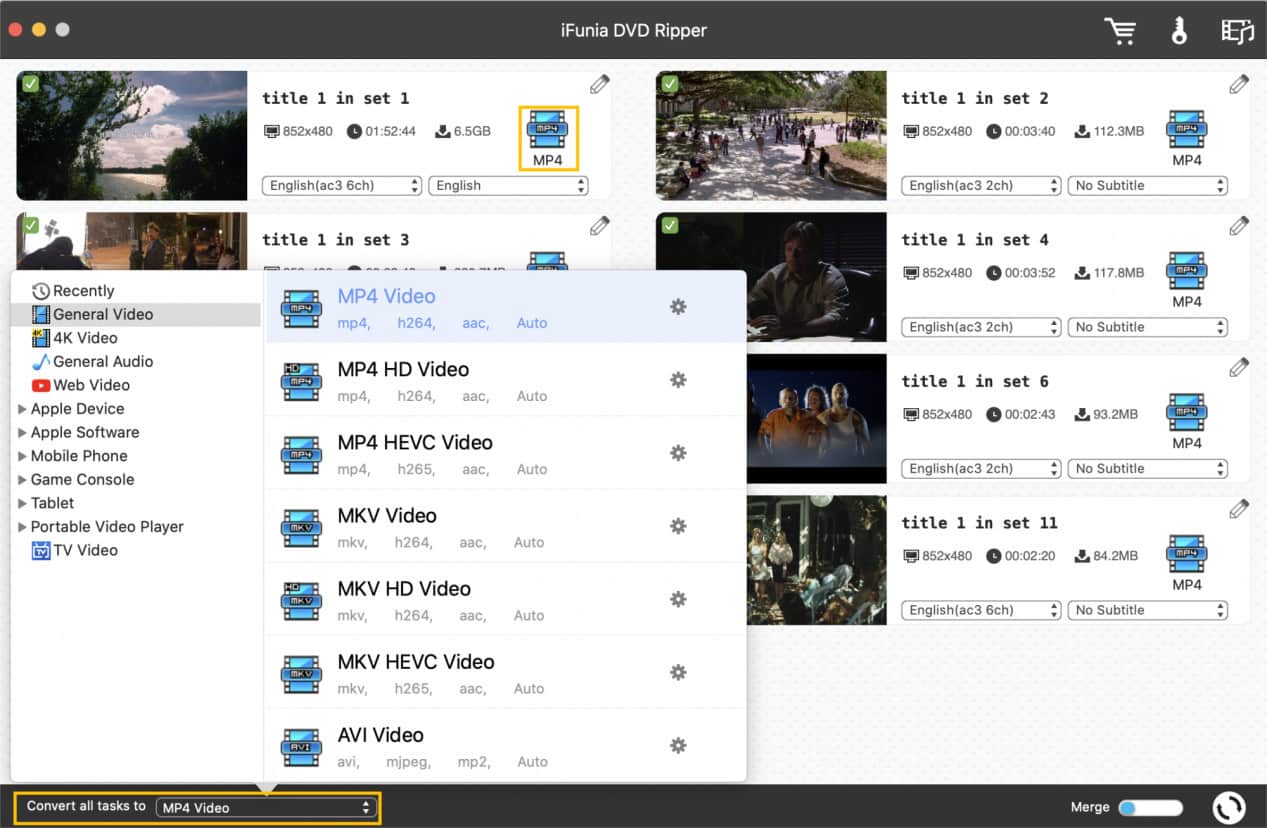1267x828 pixels.
Task: Uncheck the title 1 in set 1 checkbox
Action: tap(31, 84)
